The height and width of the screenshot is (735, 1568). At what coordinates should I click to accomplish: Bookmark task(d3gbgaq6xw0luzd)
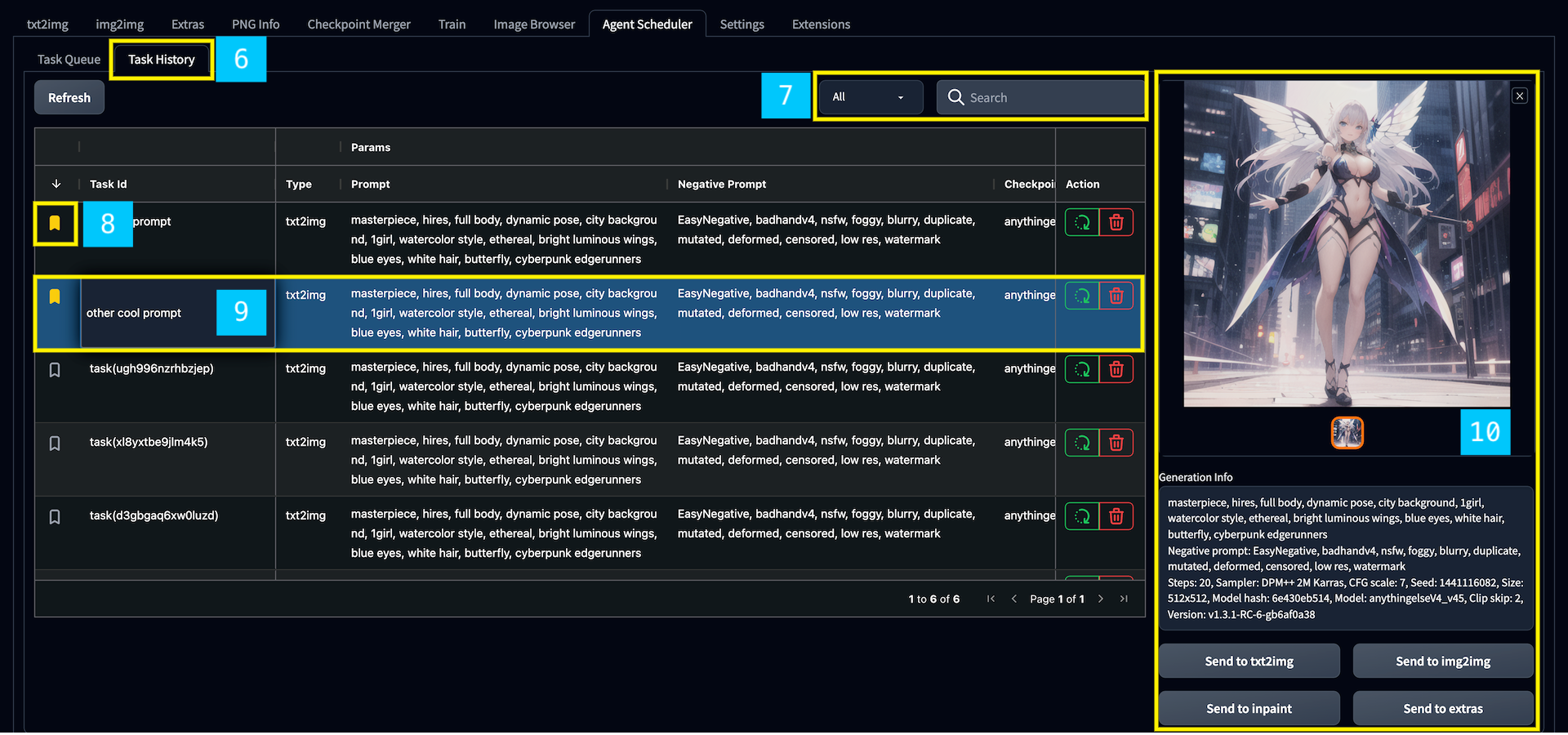pyautogui.click(x=55, y=517)
